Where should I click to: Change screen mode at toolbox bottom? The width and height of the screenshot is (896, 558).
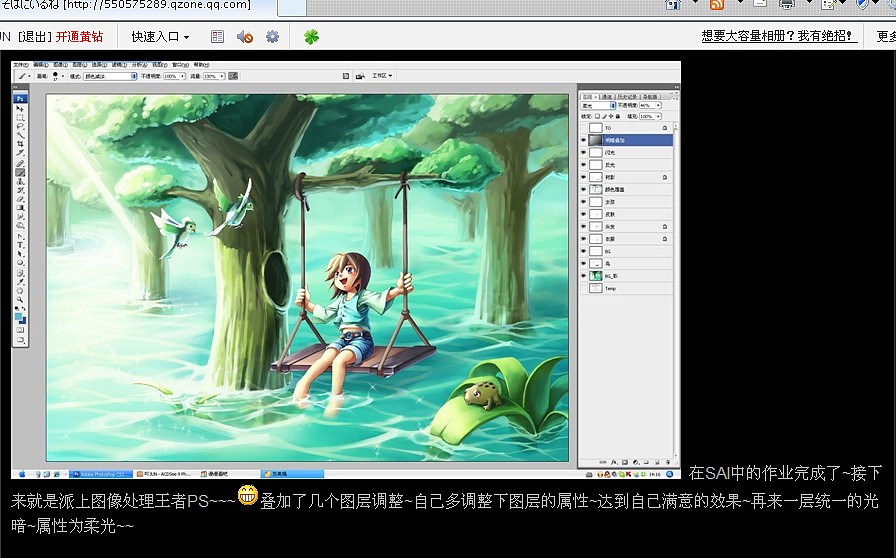(x=20, y=339)
